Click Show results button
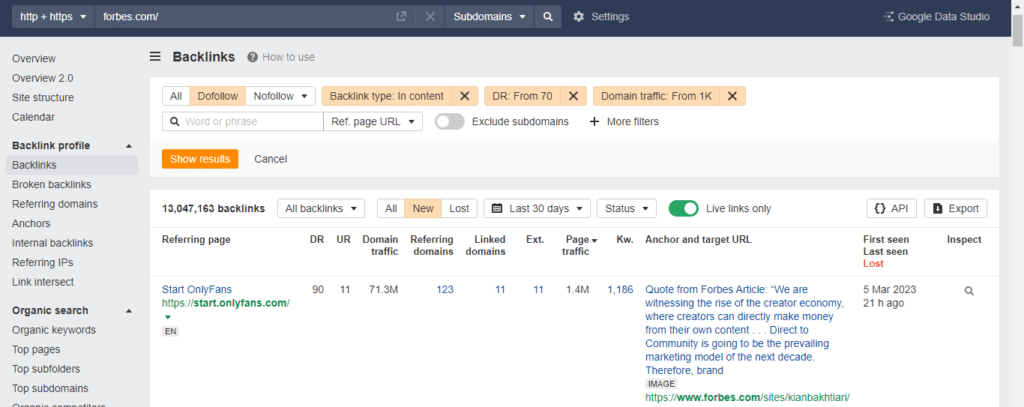Image resolution: width=1024 pixels, height=407 pixels. click(x=200, y=159)
